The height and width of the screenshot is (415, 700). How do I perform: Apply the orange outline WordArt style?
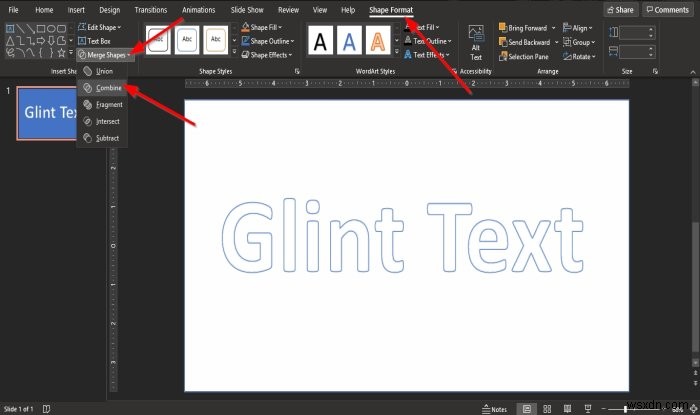point(378,41)
